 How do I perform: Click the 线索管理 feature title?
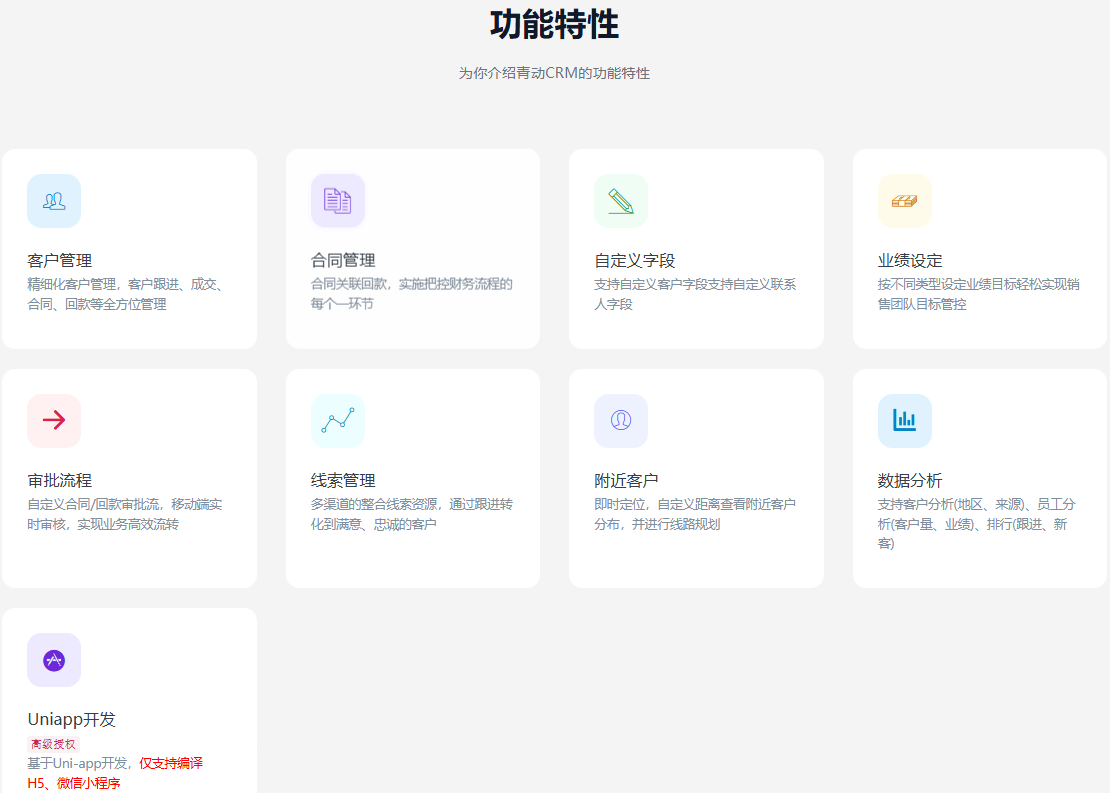tap(343, 481)
